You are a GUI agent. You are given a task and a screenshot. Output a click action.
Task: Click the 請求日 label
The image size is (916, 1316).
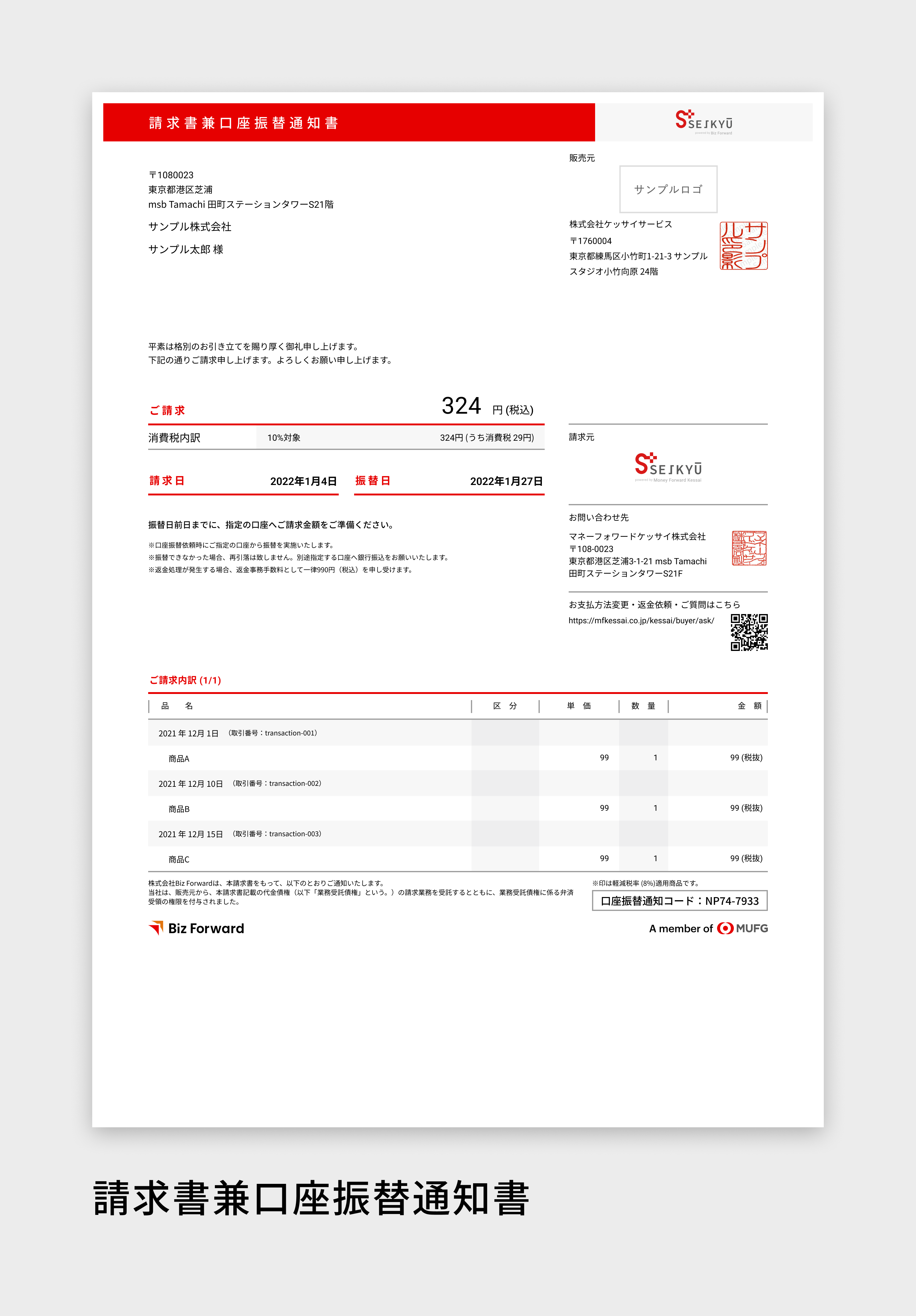[x=167, y=481]
